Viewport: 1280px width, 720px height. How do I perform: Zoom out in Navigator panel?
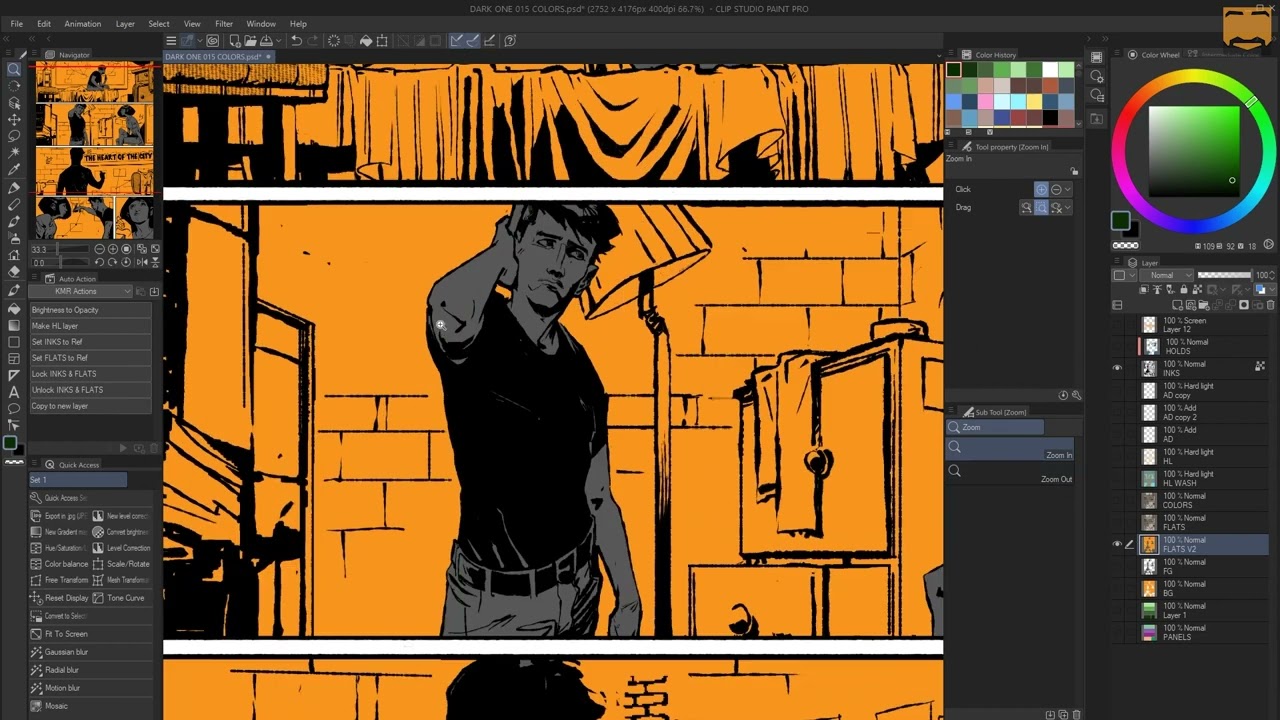pos(98,249)
